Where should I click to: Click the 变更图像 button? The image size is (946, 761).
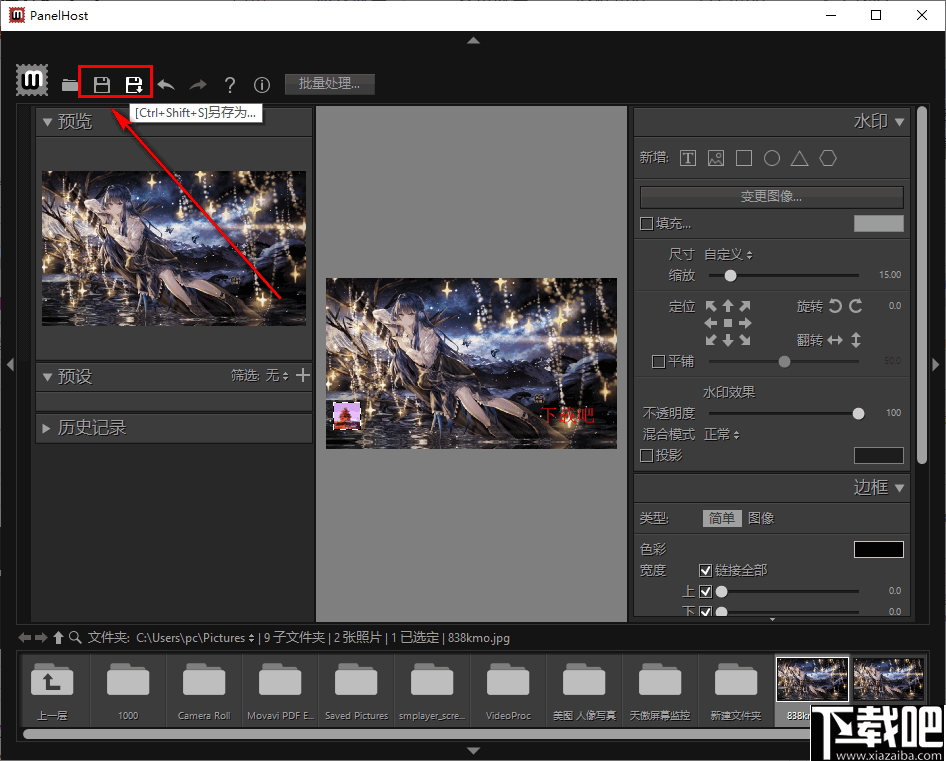(x=772, y=196)
